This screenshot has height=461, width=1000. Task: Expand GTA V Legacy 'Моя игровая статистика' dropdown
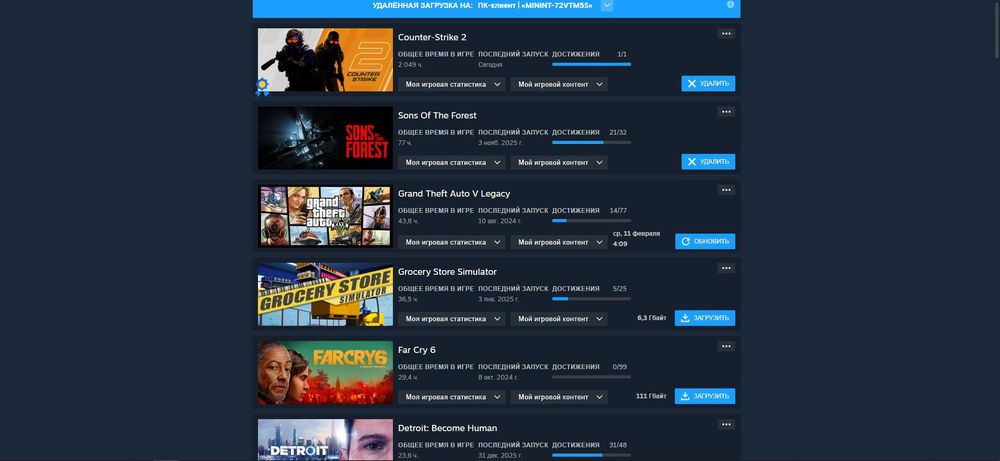click(452, 242)
